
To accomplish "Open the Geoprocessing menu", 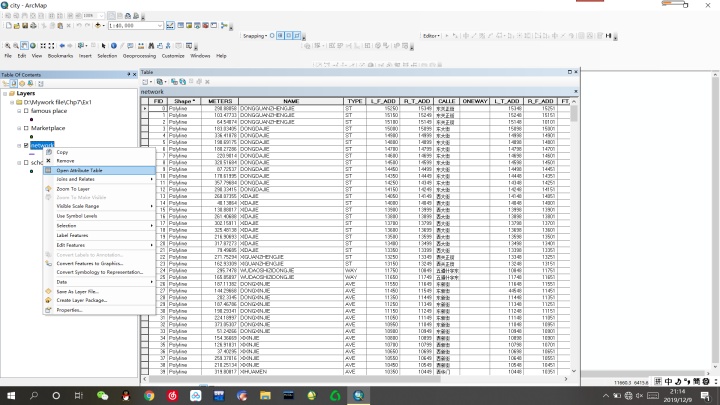I will (x=139, y=56).
